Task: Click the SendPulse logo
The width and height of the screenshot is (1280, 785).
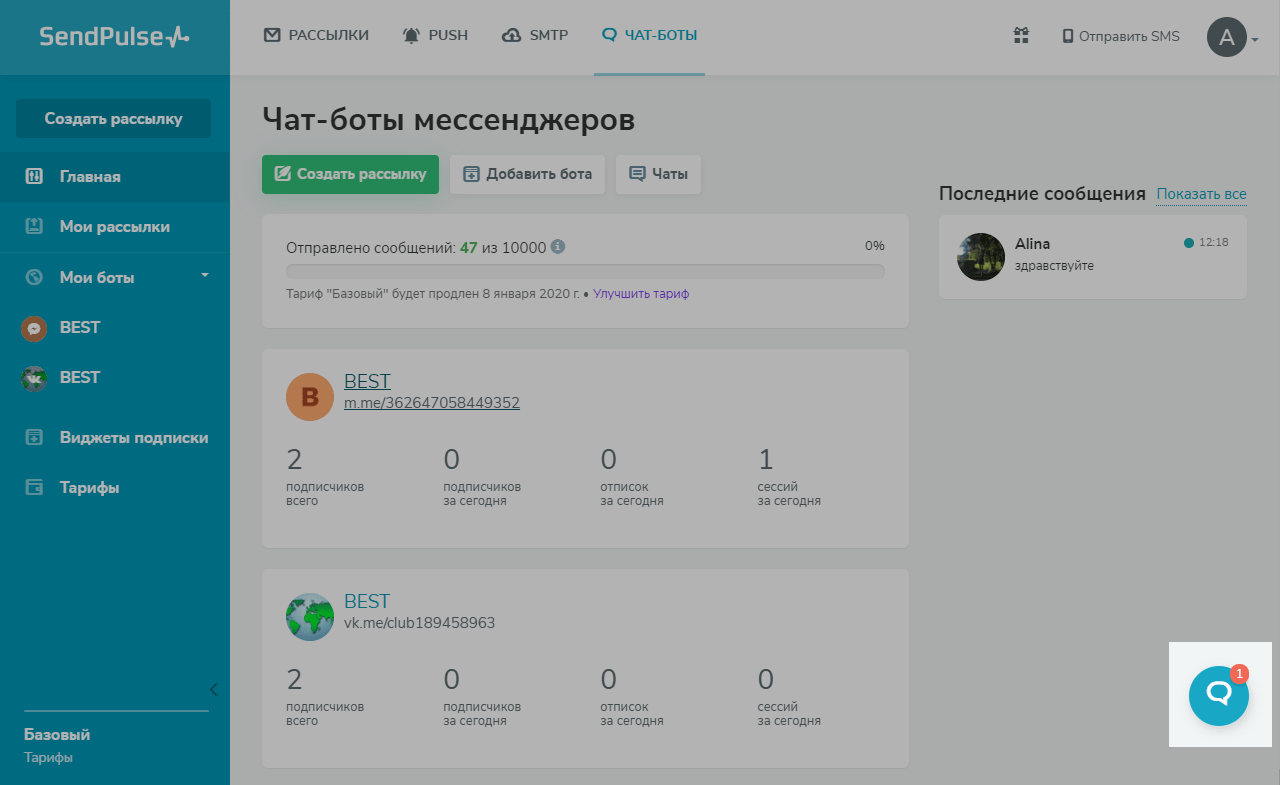Action: click(114, 37)
